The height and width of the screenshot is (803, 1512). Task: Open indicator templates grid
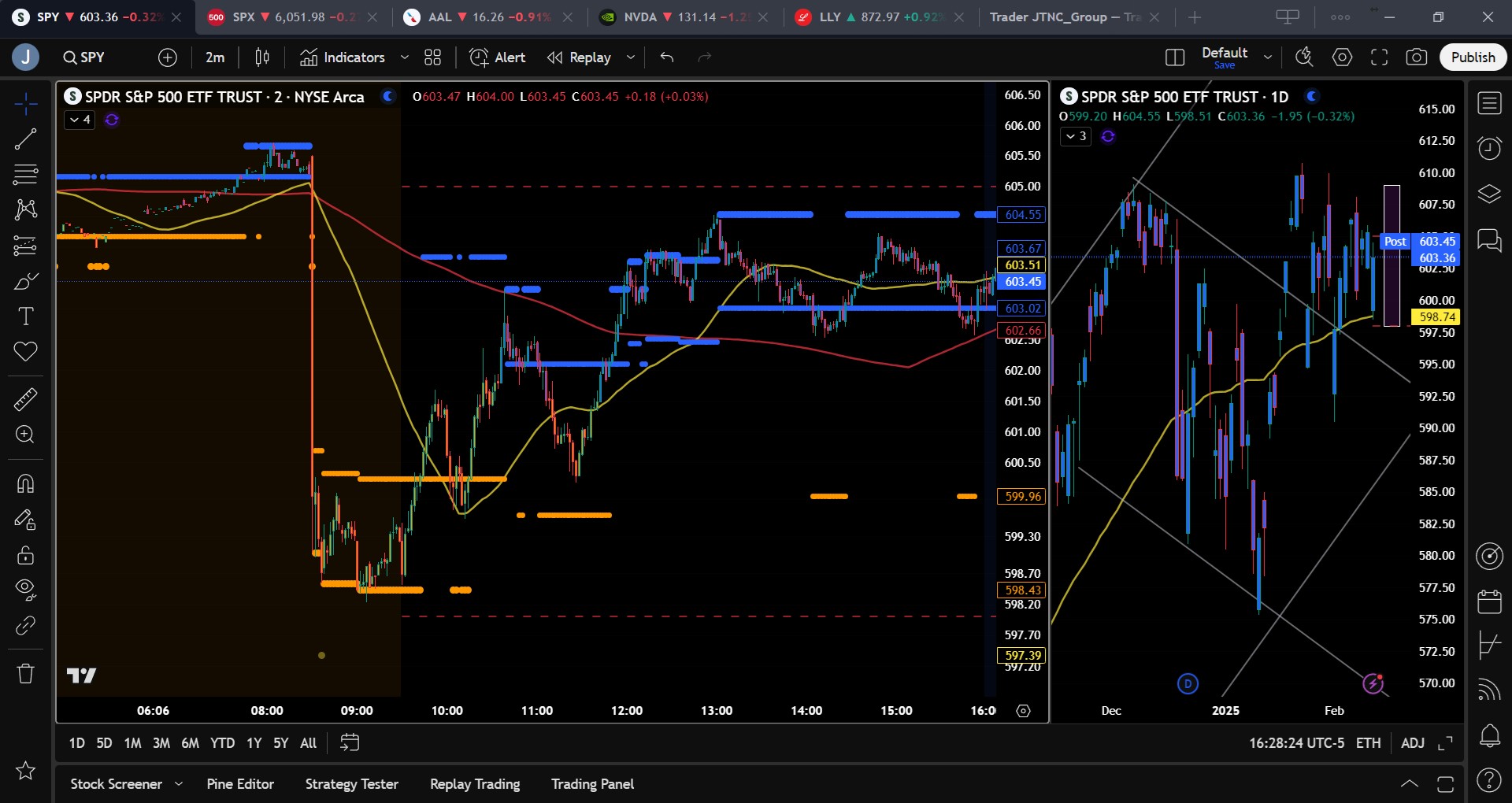click(x=432, y=57)
